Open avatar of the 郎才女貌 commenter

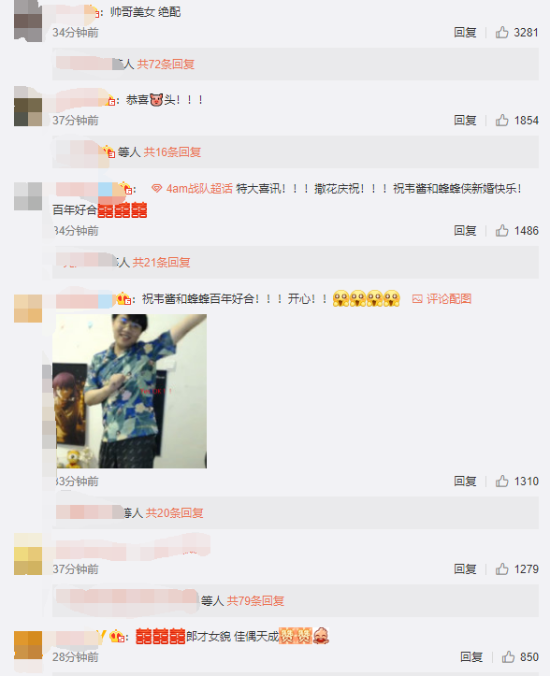point(28,645)
